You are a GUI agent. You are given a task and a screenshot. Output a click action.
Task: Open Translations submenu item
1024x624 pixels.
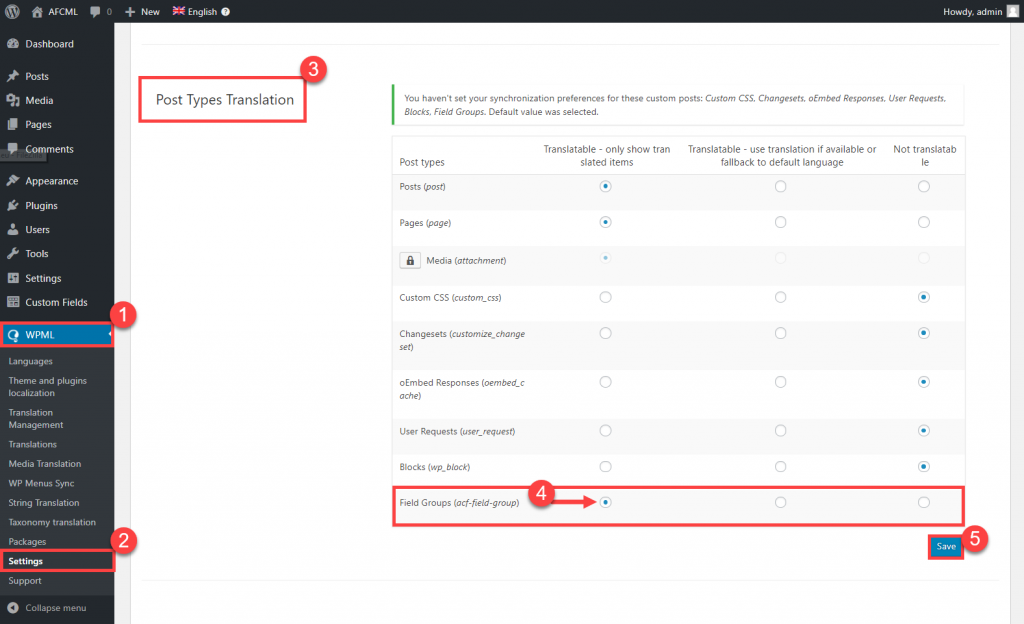(33, 445)
